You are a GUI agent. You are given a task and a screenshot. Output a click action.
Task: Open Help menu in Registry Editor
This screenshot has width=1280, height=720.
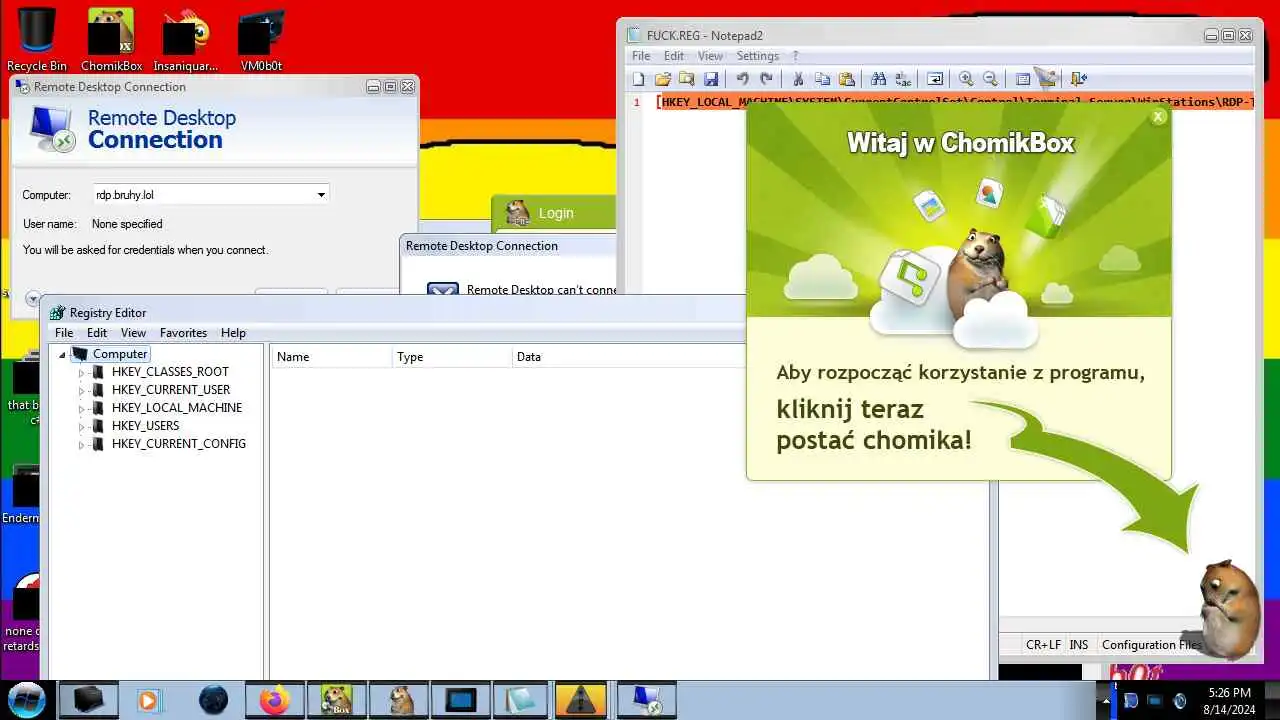coord(233,333)
